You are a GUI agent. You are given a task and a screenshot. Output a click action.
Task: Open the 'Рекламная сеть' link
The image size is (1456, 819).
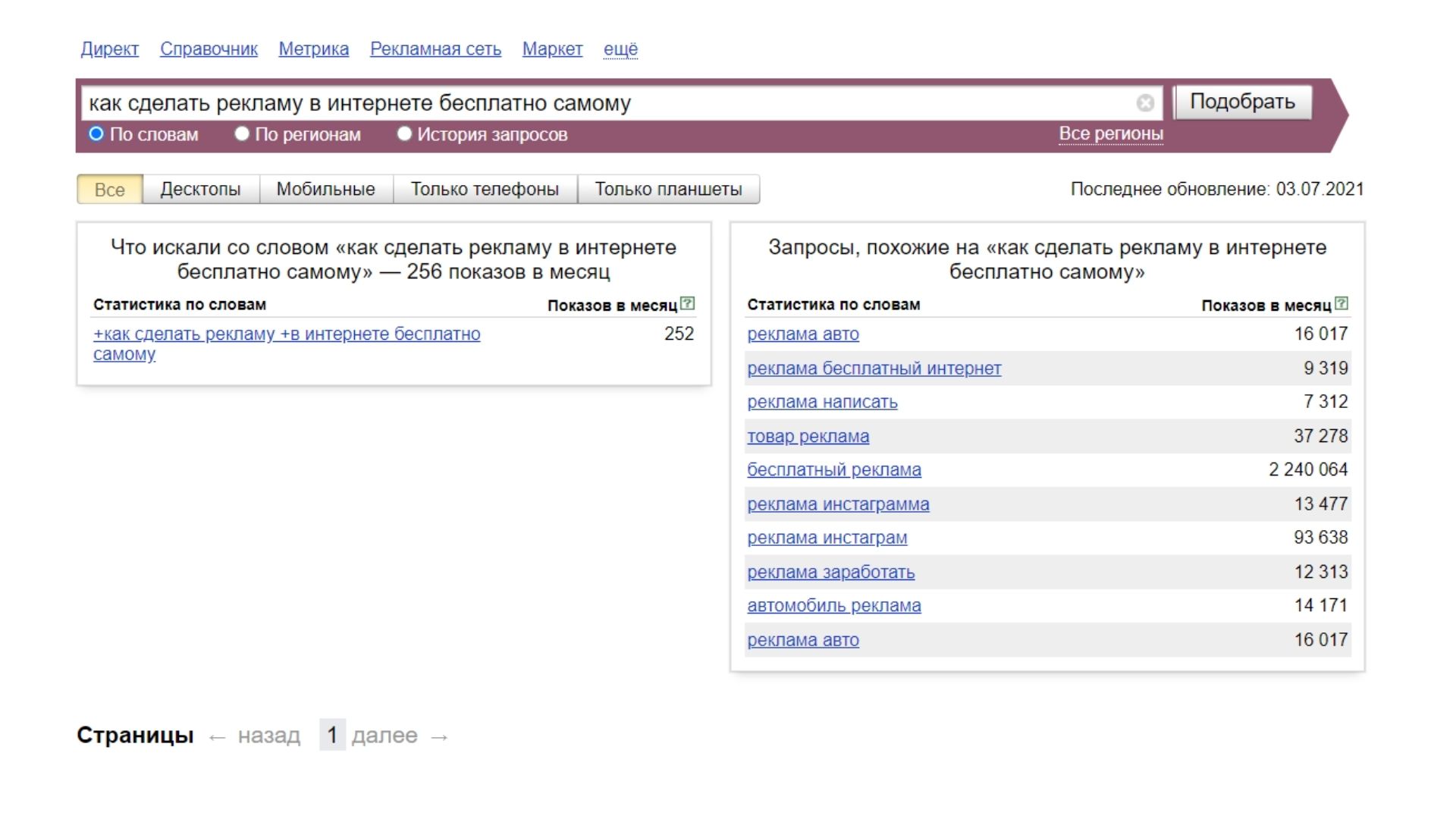[435, 49]
